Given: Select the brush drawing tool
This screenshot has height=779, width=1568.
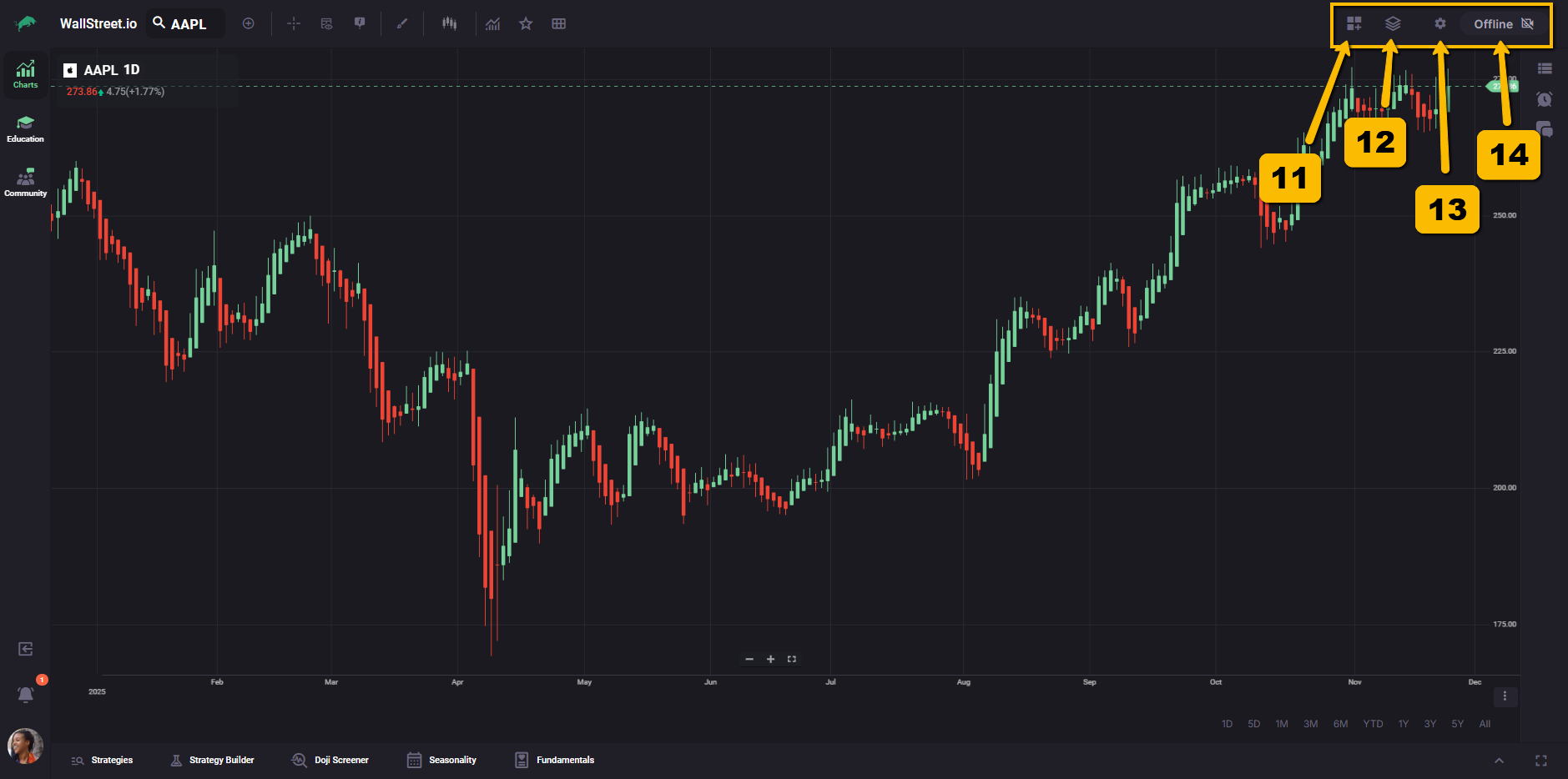Looking at the screenshot, I should click(x=402, y=23).
